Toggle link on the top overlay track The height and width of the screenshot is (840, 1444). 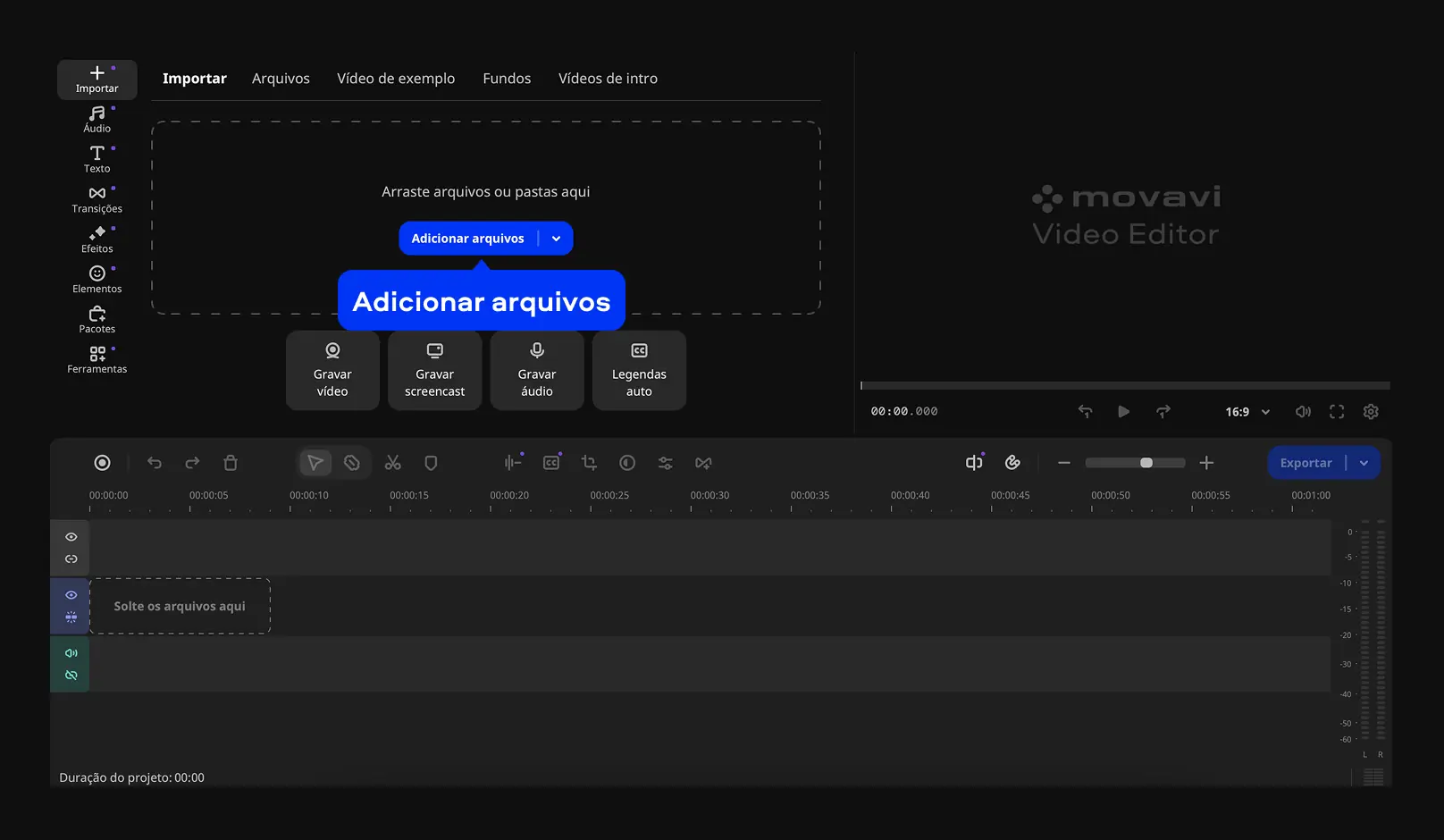click(71, 559)
